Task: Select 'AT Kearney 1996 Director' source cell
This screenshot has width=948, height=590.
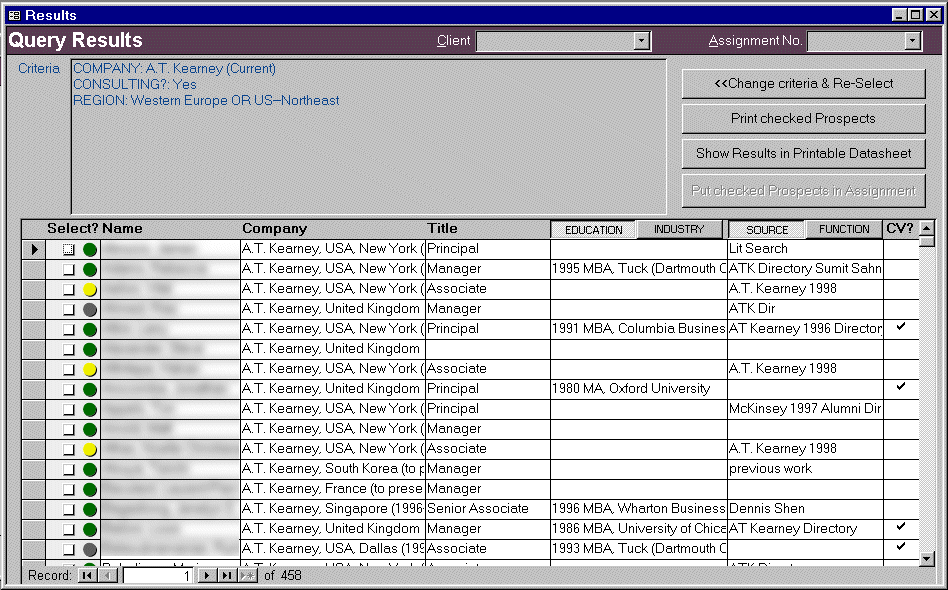Action: pyautogui.click(x=805, y=329)
